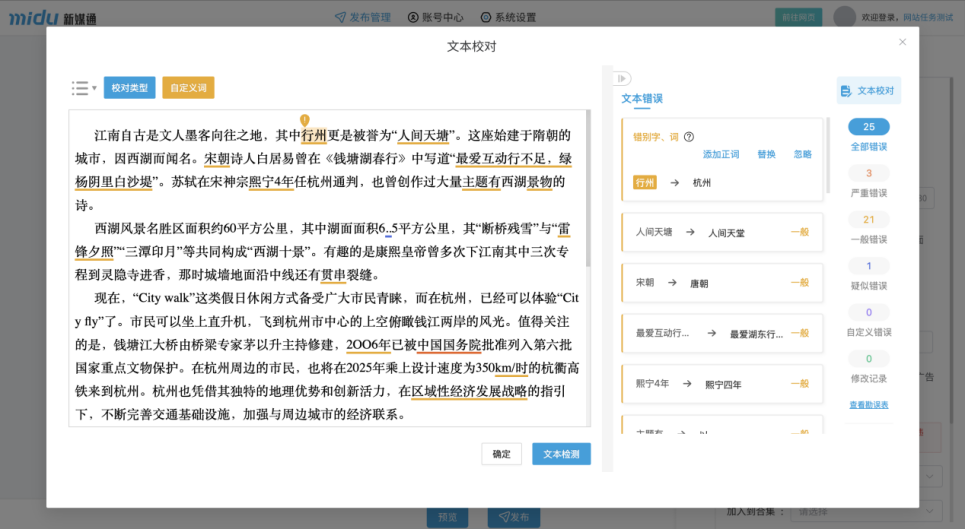Click the 校对类型 button
This screenshot has width=965, height=529.
pyautogui.click(x=129, y=88)
